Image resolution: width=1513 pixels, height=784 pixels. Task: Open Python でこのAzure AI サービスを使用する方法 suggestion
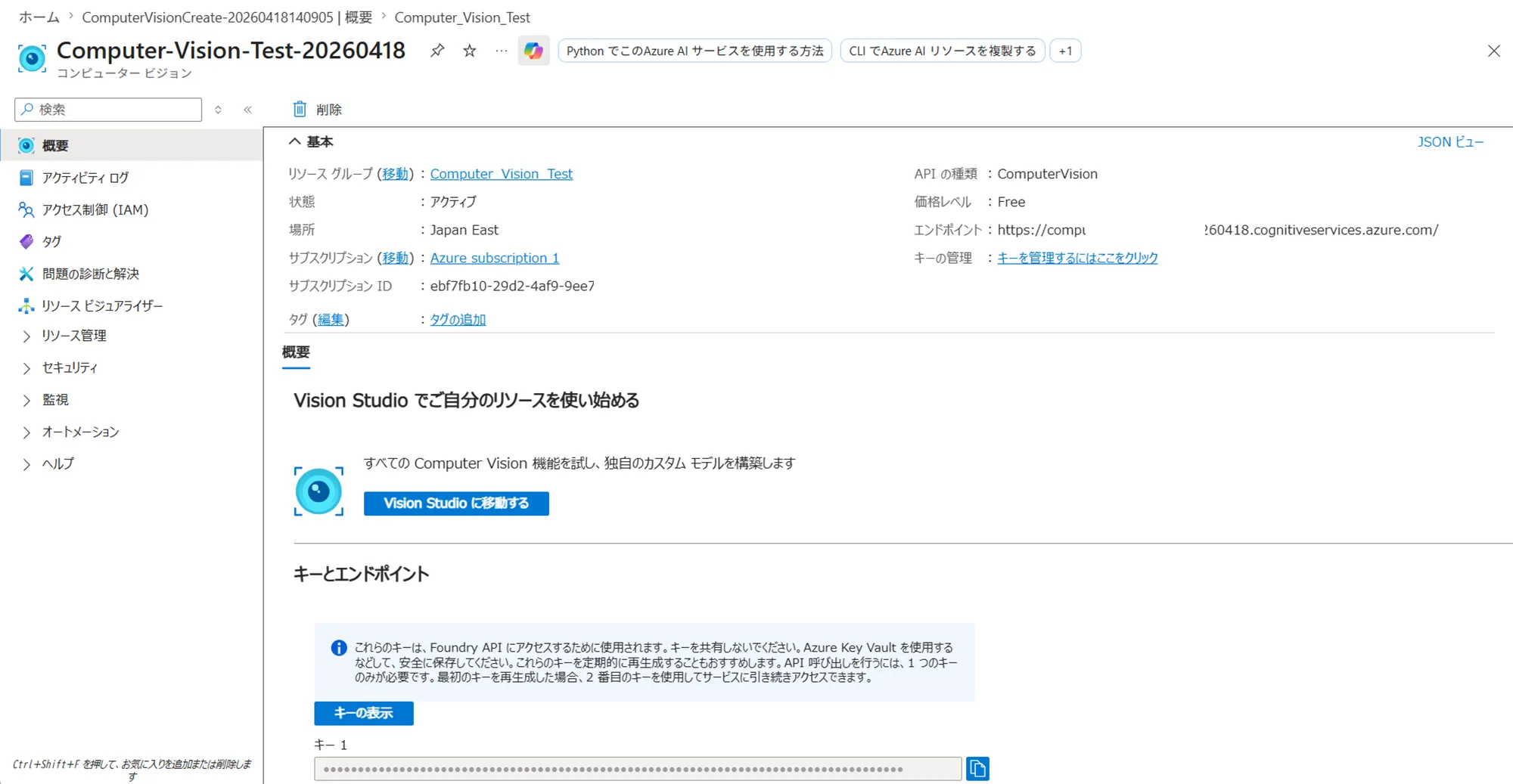694,51
